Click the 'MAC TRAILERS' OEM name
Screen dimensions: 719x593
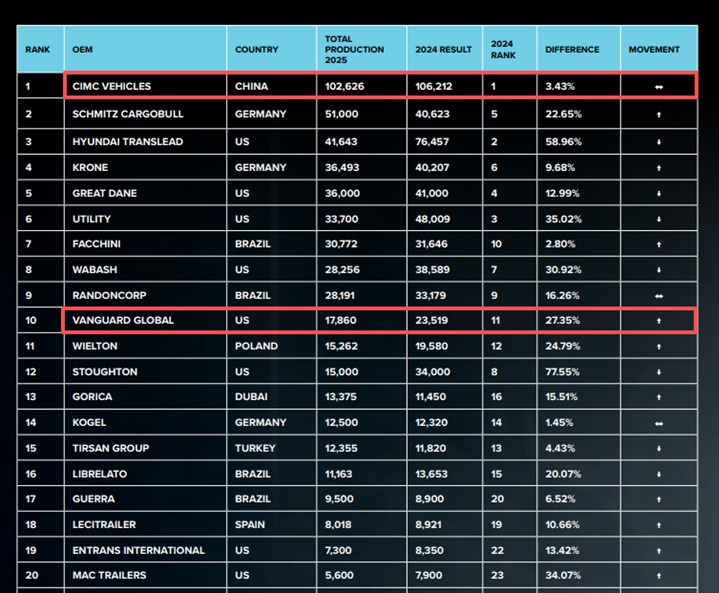click(109, 575)
